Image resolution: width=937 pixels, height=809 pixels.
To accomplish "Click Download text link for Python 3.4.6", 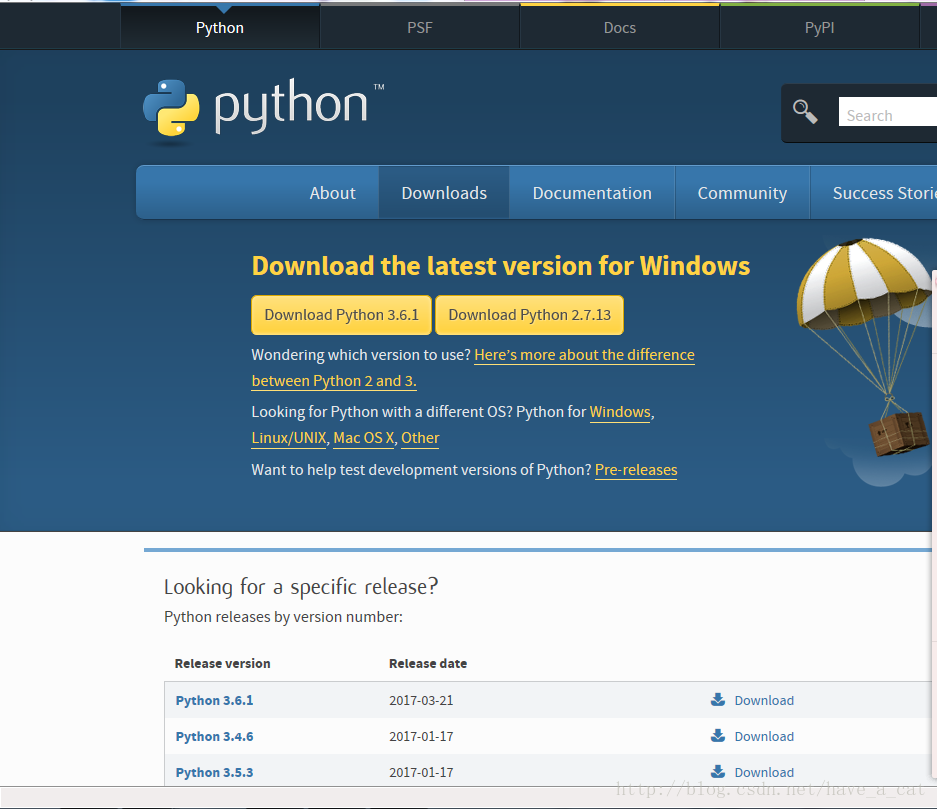I will tap(764, 736).
